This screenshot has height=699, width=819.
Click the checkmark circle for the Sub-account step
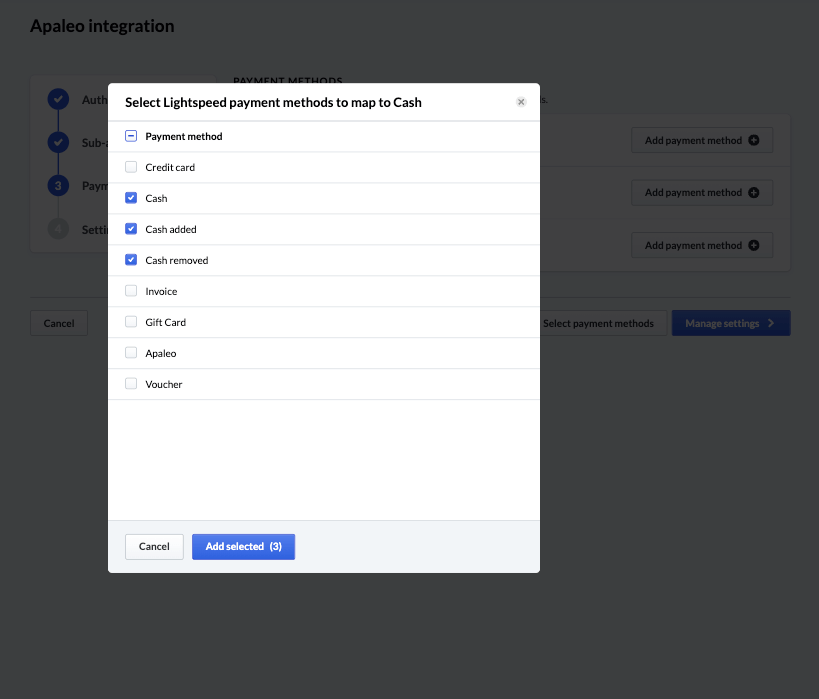(x=58, y=142)
